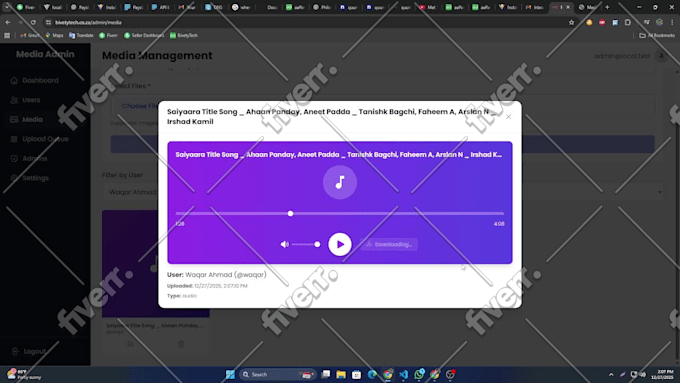Image resolution: width=680 pixels, height=383 pixels.
Task: Open the Fiverr bookmark
Action: pyautogui.click(x=108, y=36)
